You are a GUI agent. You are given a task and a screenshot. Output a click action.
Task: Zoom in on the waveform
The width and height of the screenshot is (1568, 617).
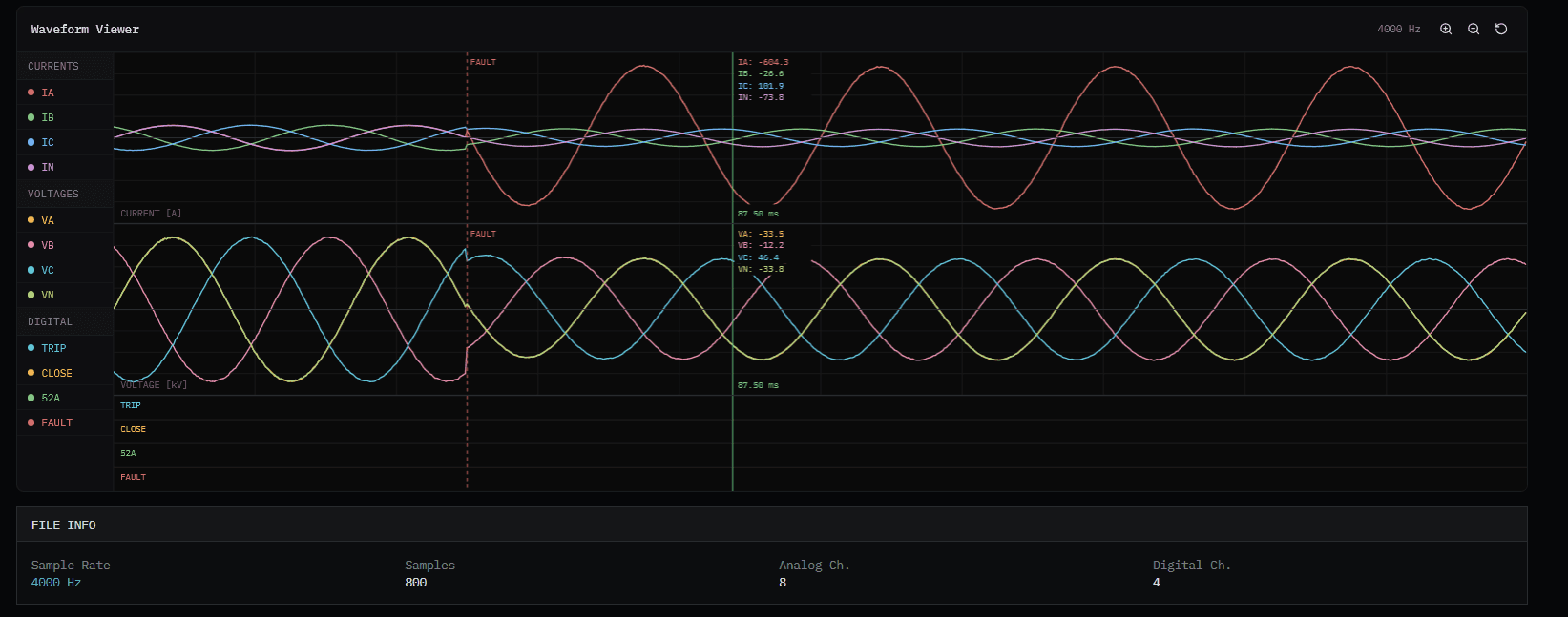(x=1446, y=30)
